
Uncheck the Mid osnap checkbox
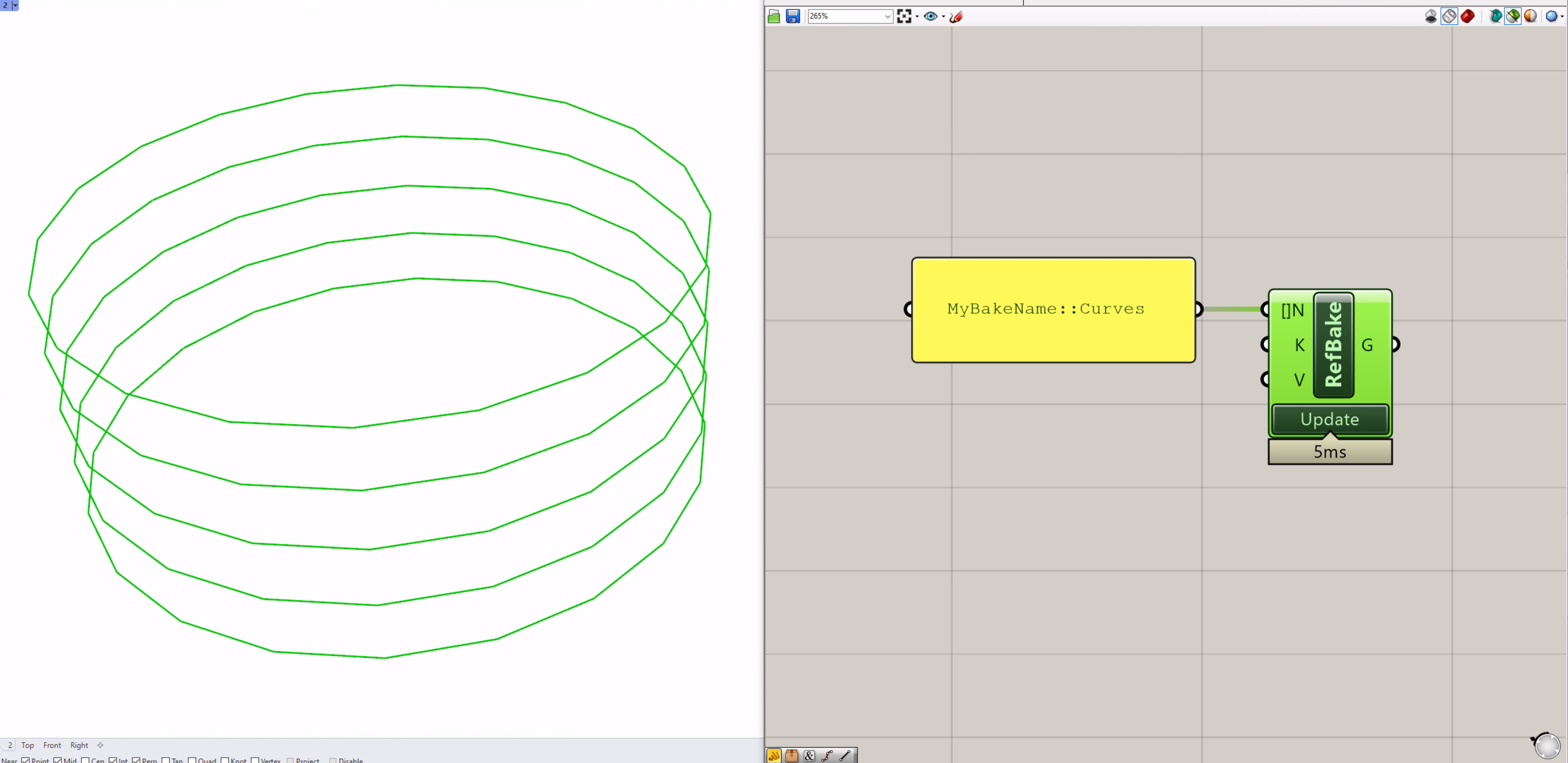click(58, 760)
